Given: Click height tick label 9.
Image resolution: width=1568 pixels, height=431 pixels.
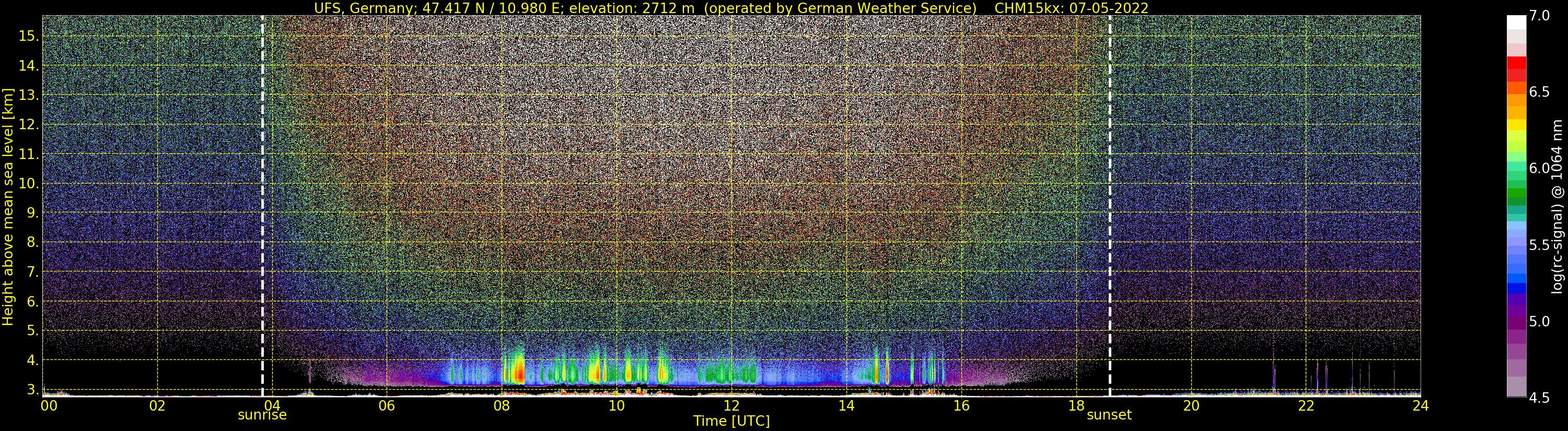Looking at the screenshot, I should (33, 213).
